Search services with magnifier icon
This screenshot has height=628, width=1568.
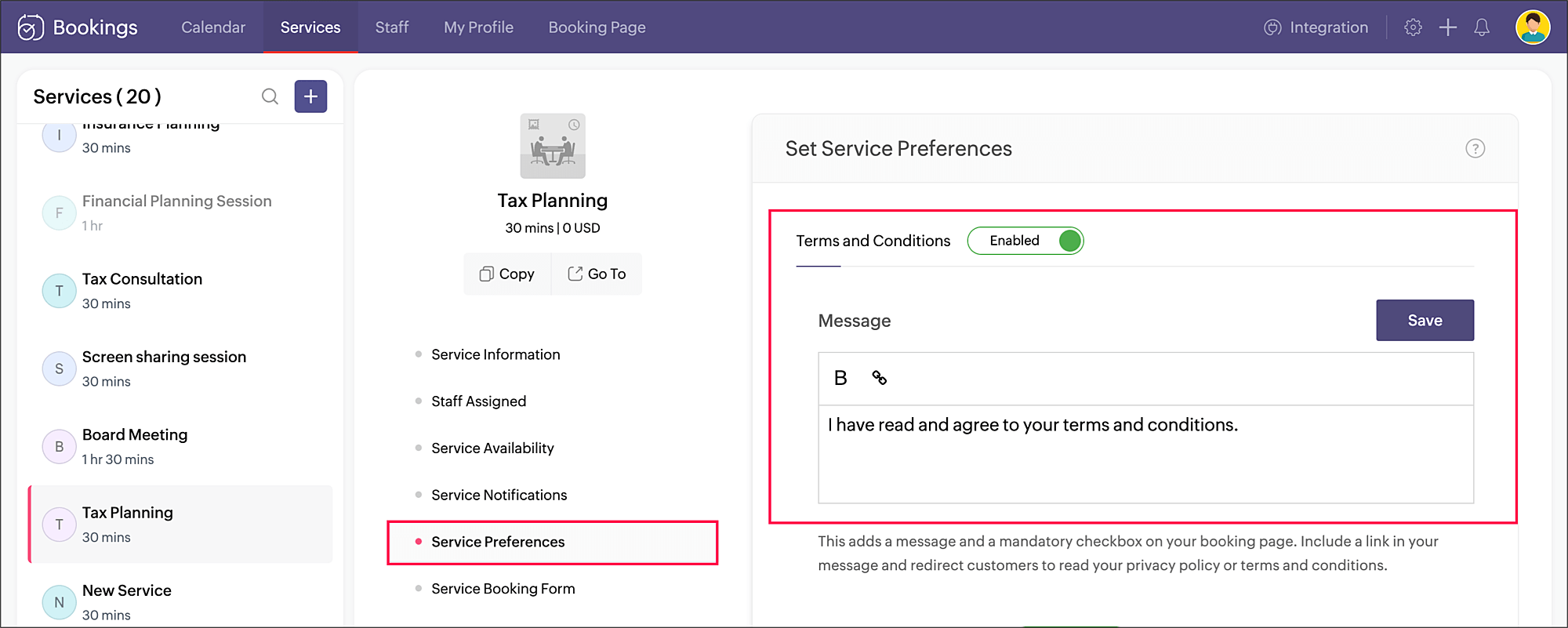click(270, 96)
